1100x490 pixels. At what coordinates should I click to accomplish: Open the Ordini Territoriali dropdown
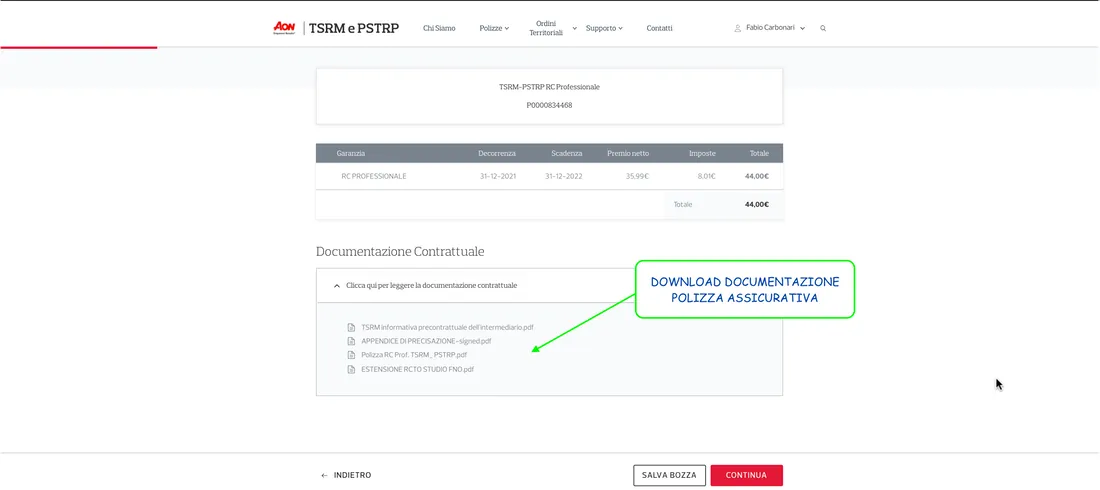click(552, 28)
